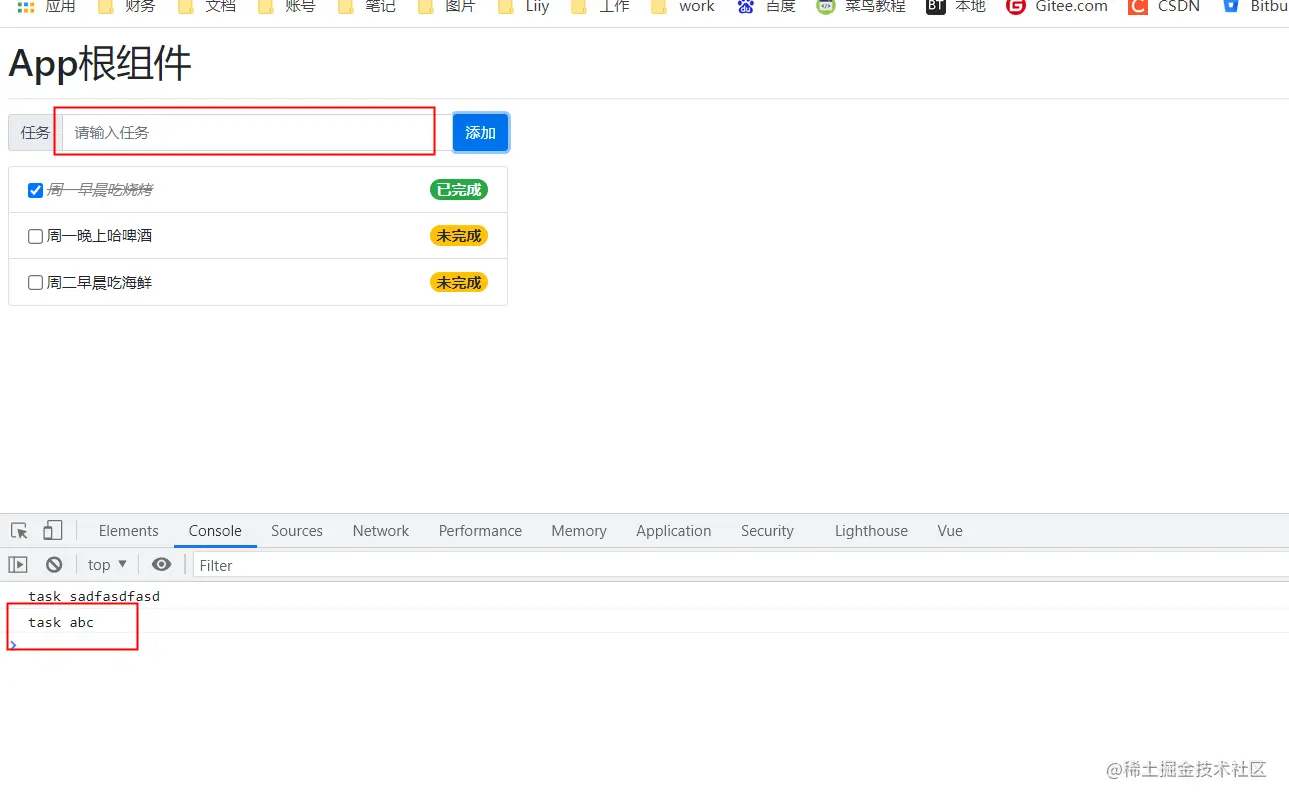Click 未完成 badge for 周二早晨吃海鲜

(x=459, y=282)
